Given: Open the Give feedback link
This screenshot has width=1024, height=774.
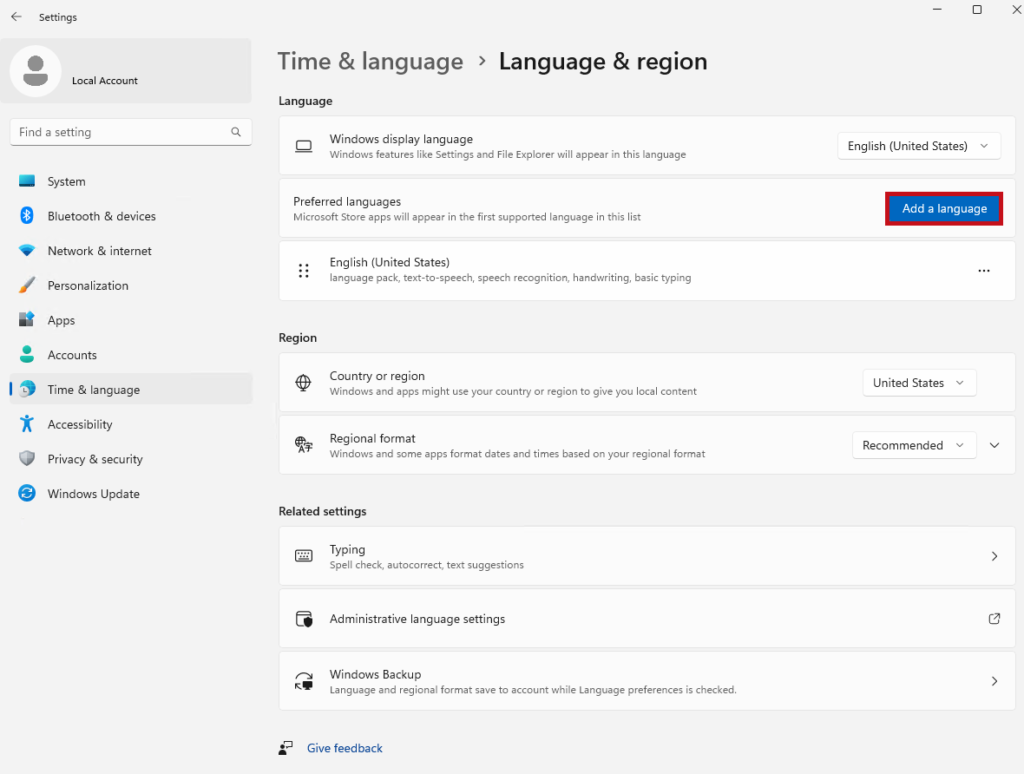Looking at the screenshot, I should point(344,748).
